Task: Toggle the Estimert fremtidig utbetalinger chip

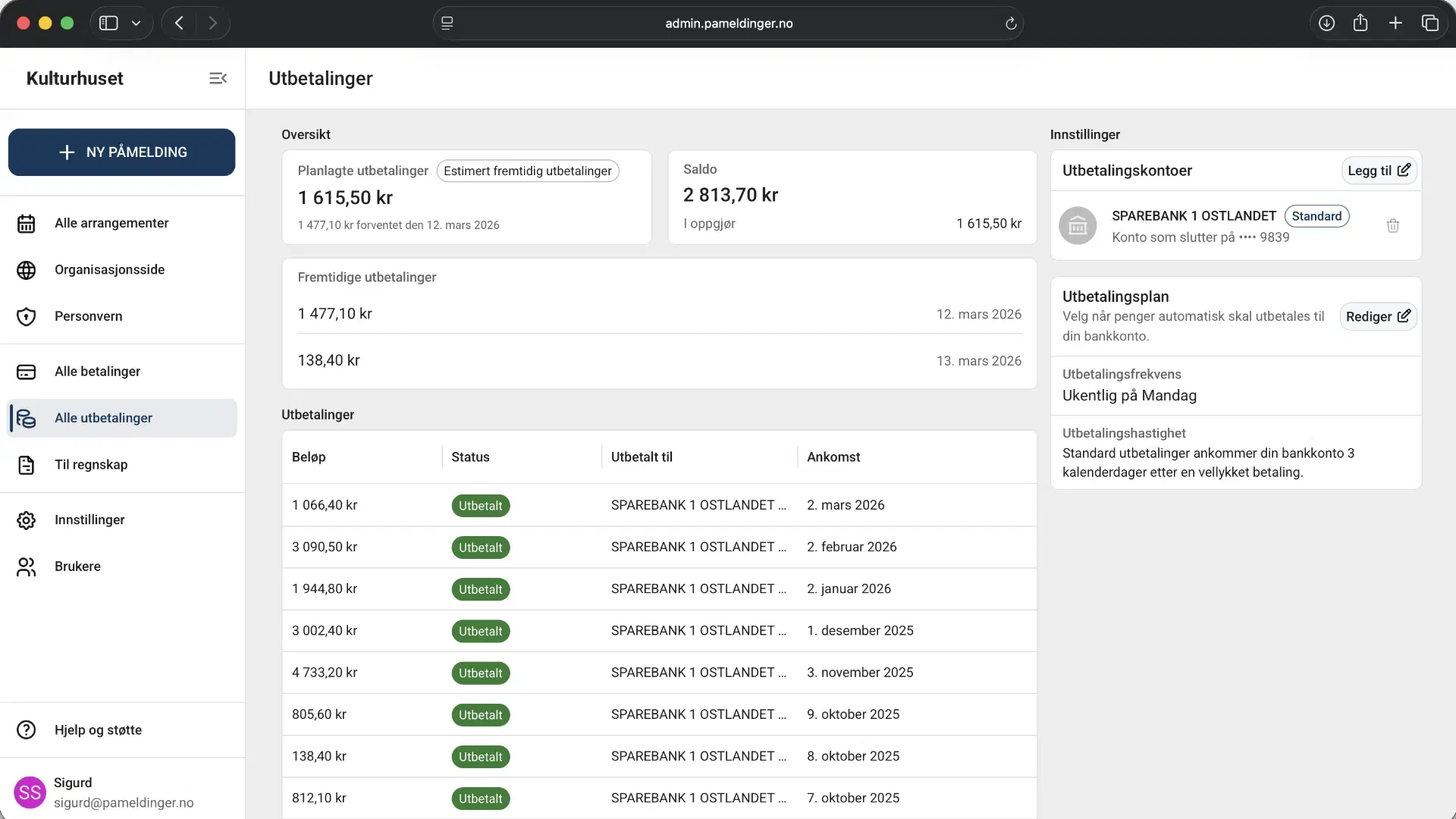Action: (x=527, y=171)
